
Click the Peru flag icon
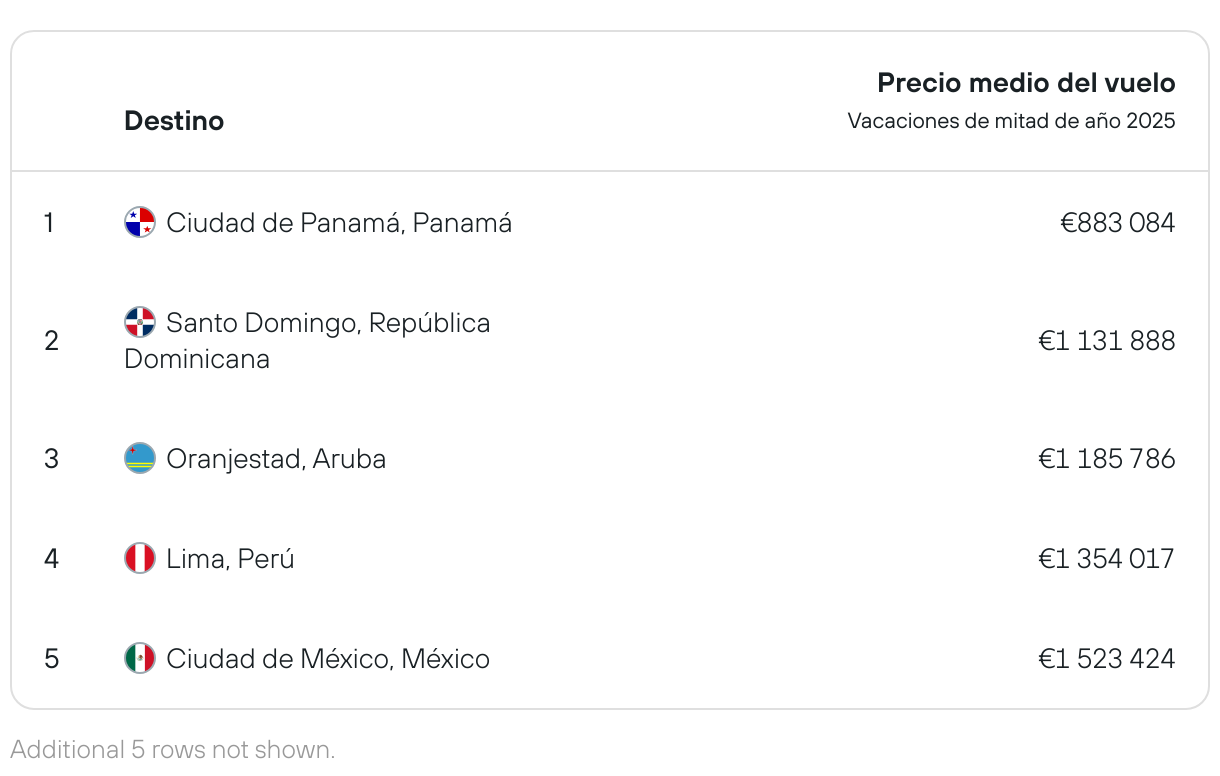pos(140,558)
